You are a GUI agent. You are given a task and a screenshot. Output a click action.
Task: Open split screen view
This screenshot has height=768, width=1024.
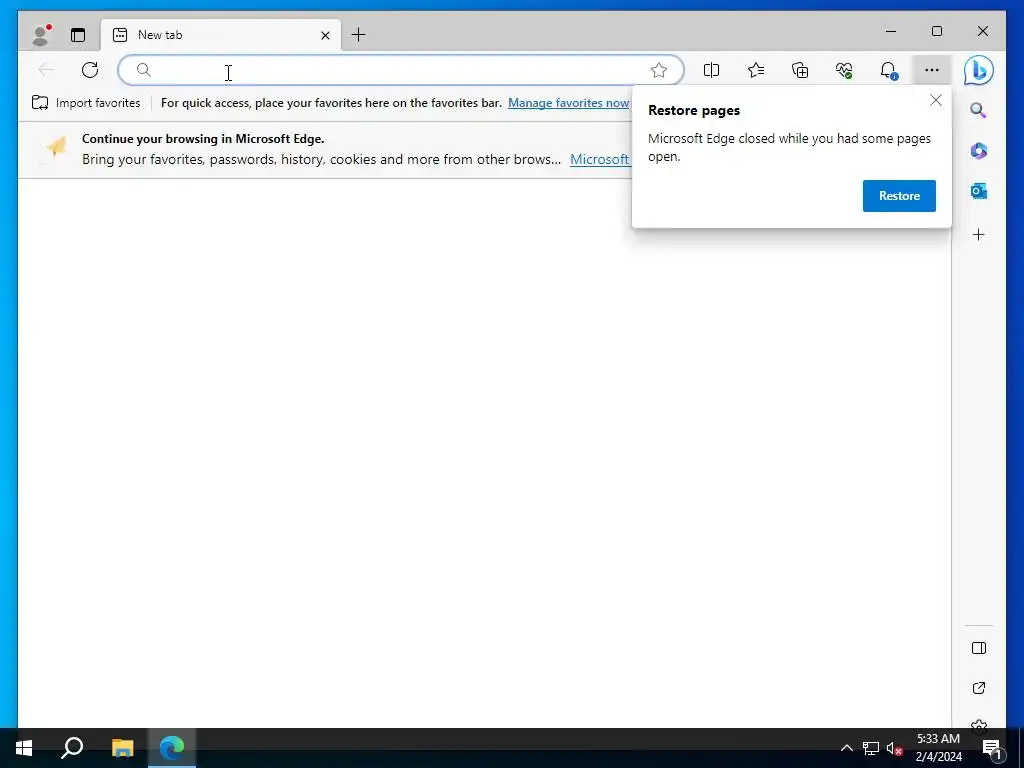click(x=711, y=70)
